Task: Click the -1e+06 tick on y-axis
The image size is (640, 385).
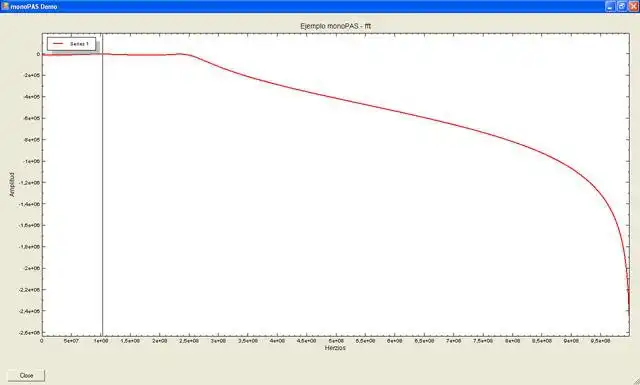Action: point(31,161)
